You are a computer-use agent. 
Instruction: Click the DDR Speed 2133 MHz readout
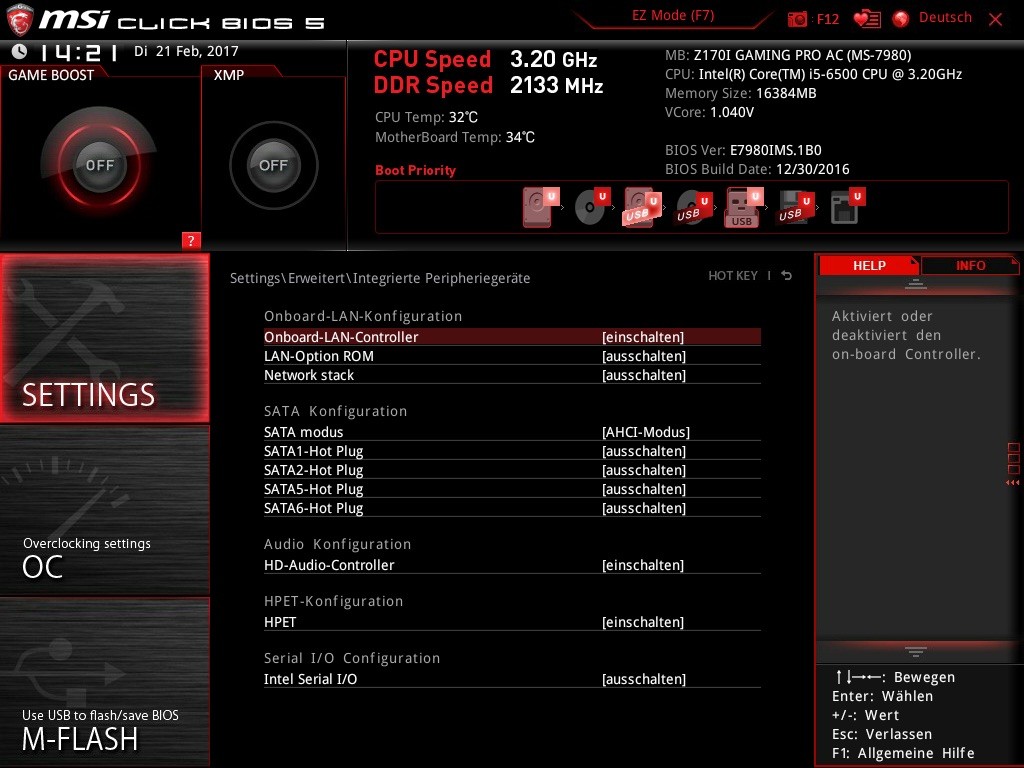pyautogui.click(x=488, y=86)
